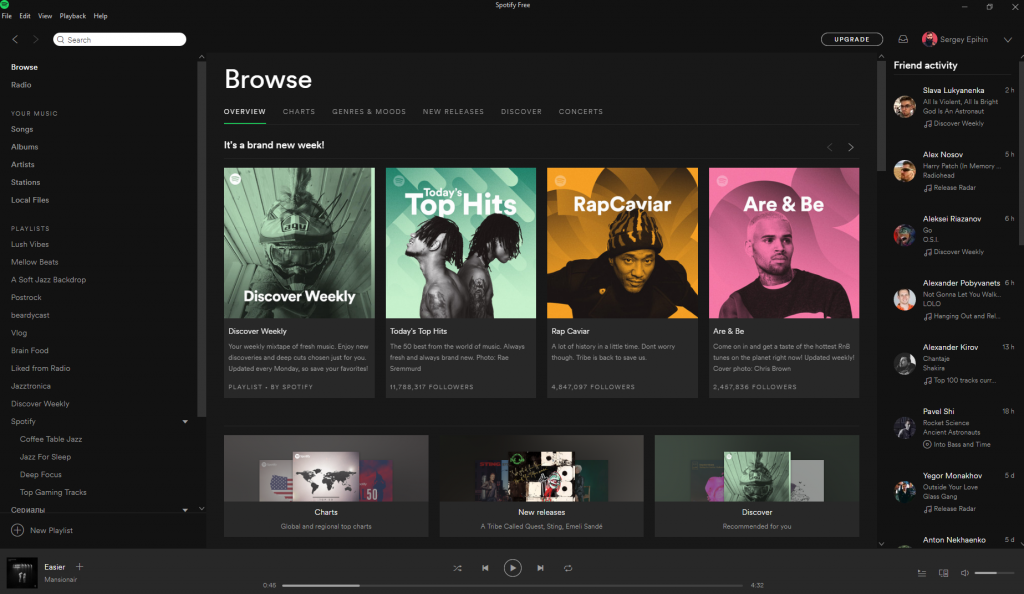Viewport: 1024px width, 594px height.
Task: Add Easier to your music with plus icon
Action: click(x=80, y=567)
